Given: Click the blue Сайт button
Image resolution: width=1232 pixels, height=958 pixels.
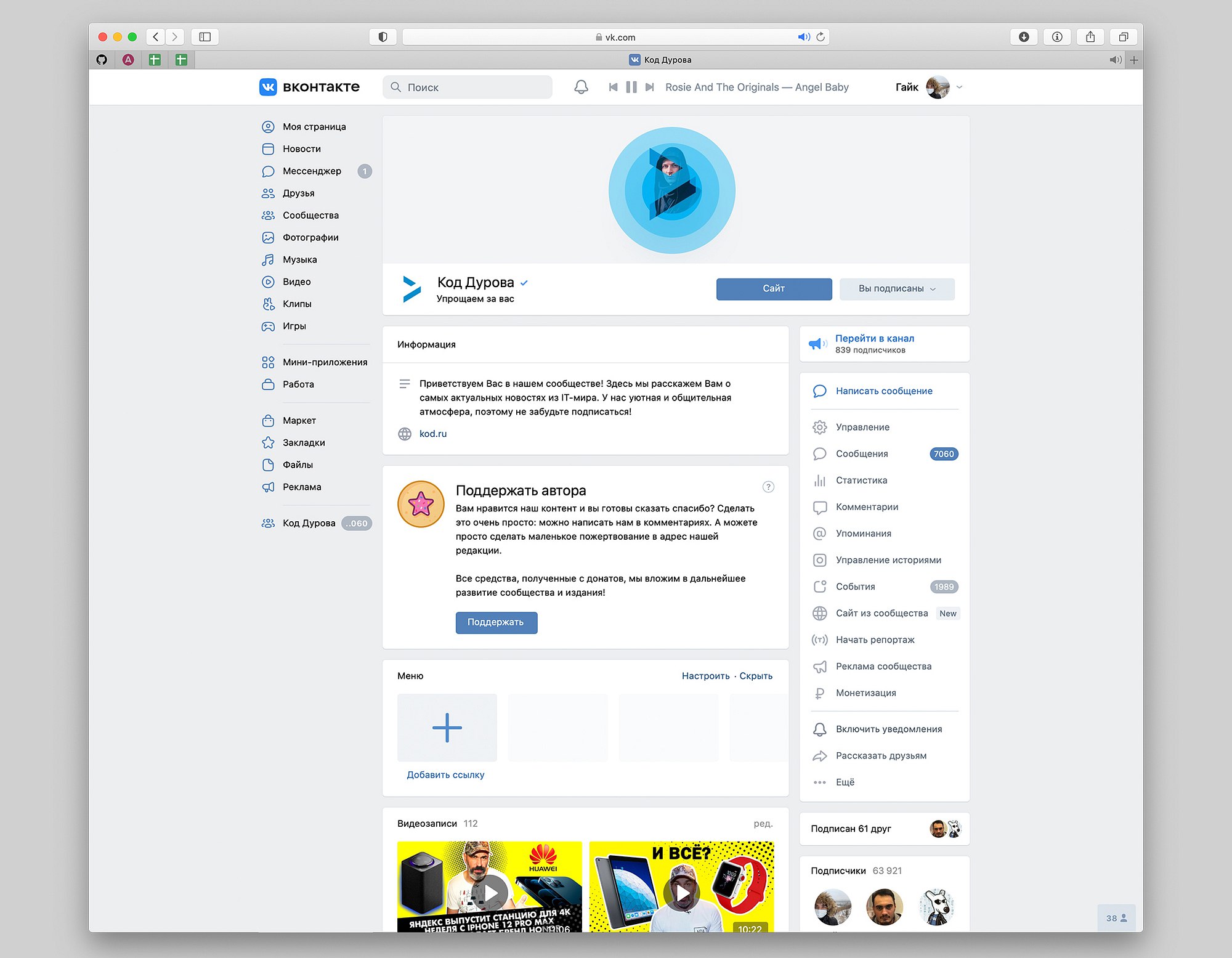Looking at the screenshot, I should point(774,289).
